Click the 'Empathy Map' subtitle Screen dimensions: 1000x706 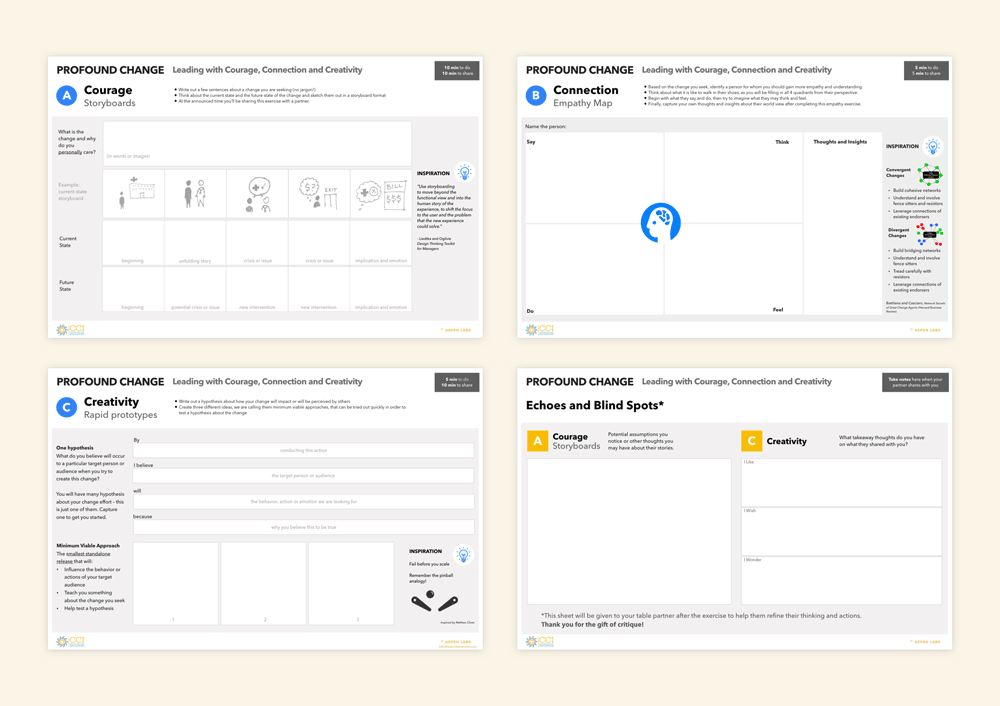pyautogui.click(x=582, y=103)
